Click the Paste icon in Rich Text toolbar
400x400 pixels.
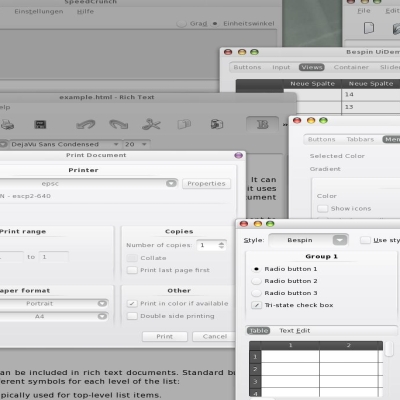(x=217, y=124)
